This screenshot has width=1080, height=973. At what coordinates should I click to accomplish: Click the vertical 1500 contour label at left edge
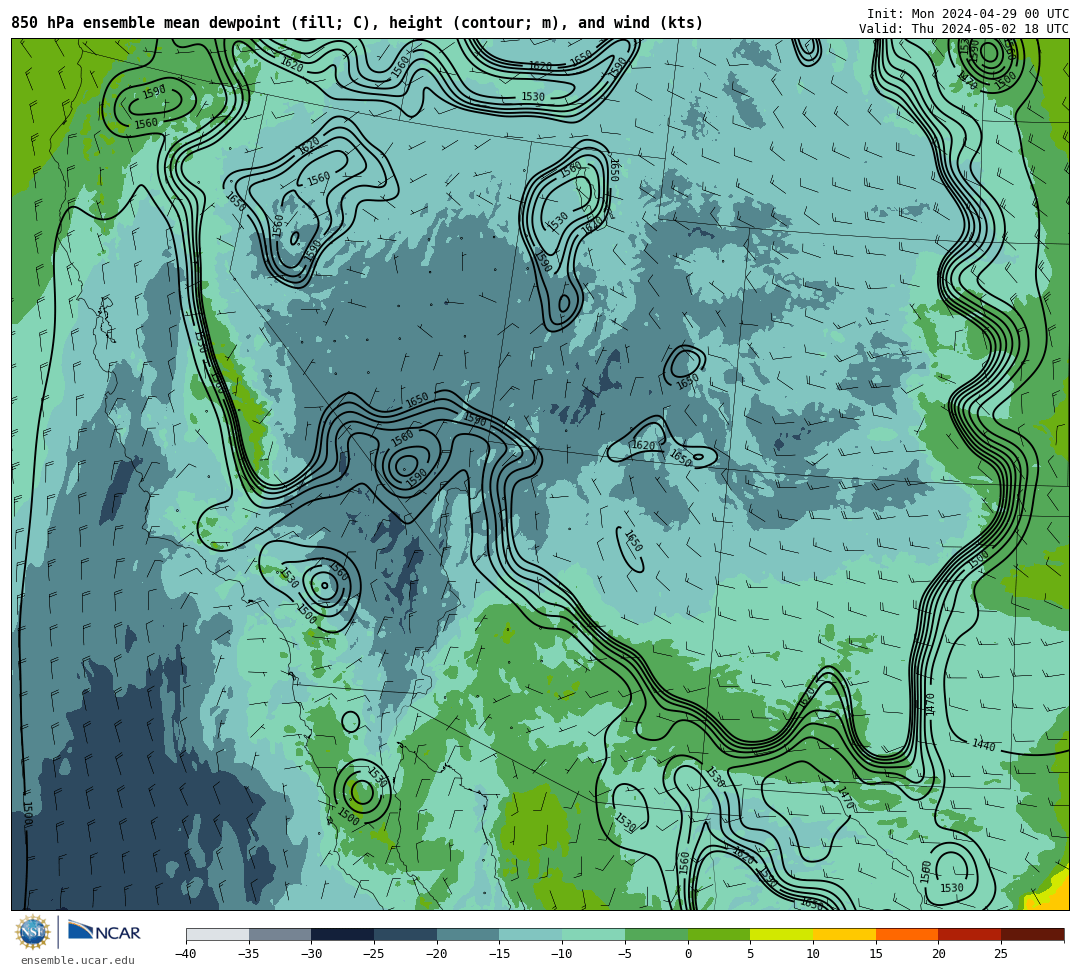coord(28,813)
